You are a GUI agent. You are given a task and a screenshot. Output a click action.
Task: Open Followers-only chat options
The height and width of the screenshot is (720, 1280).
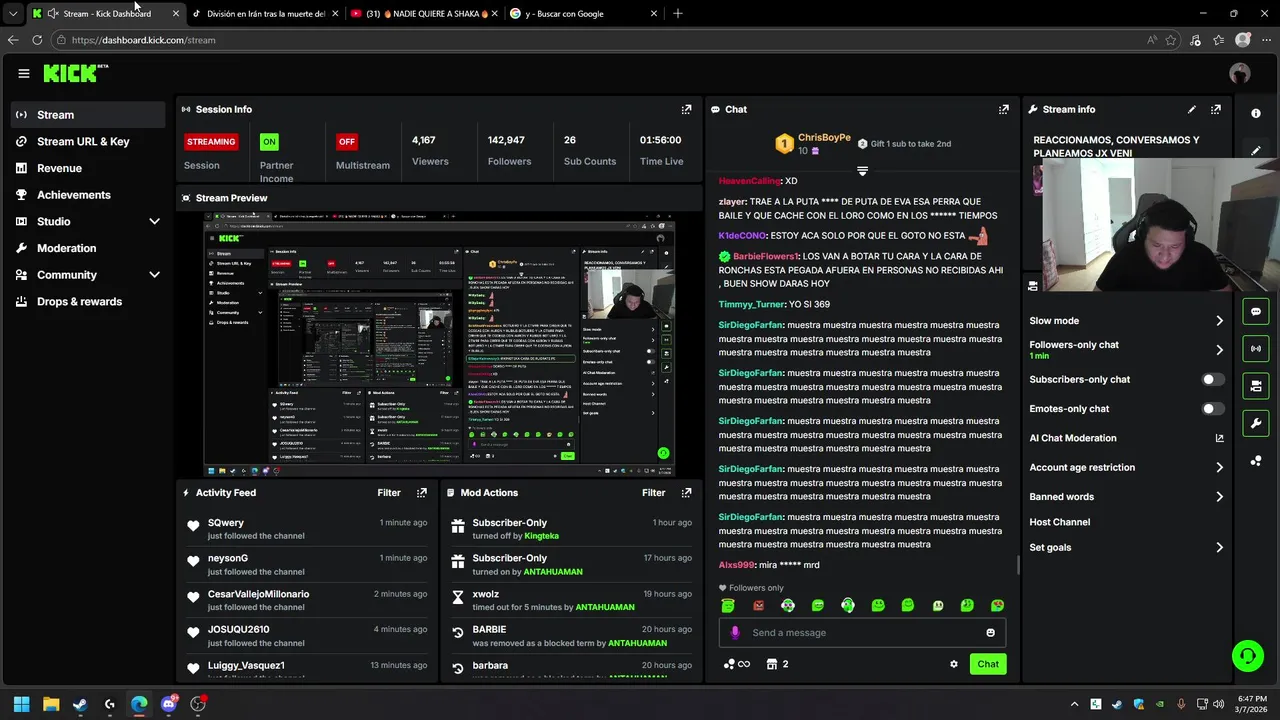click(1126, 350)
